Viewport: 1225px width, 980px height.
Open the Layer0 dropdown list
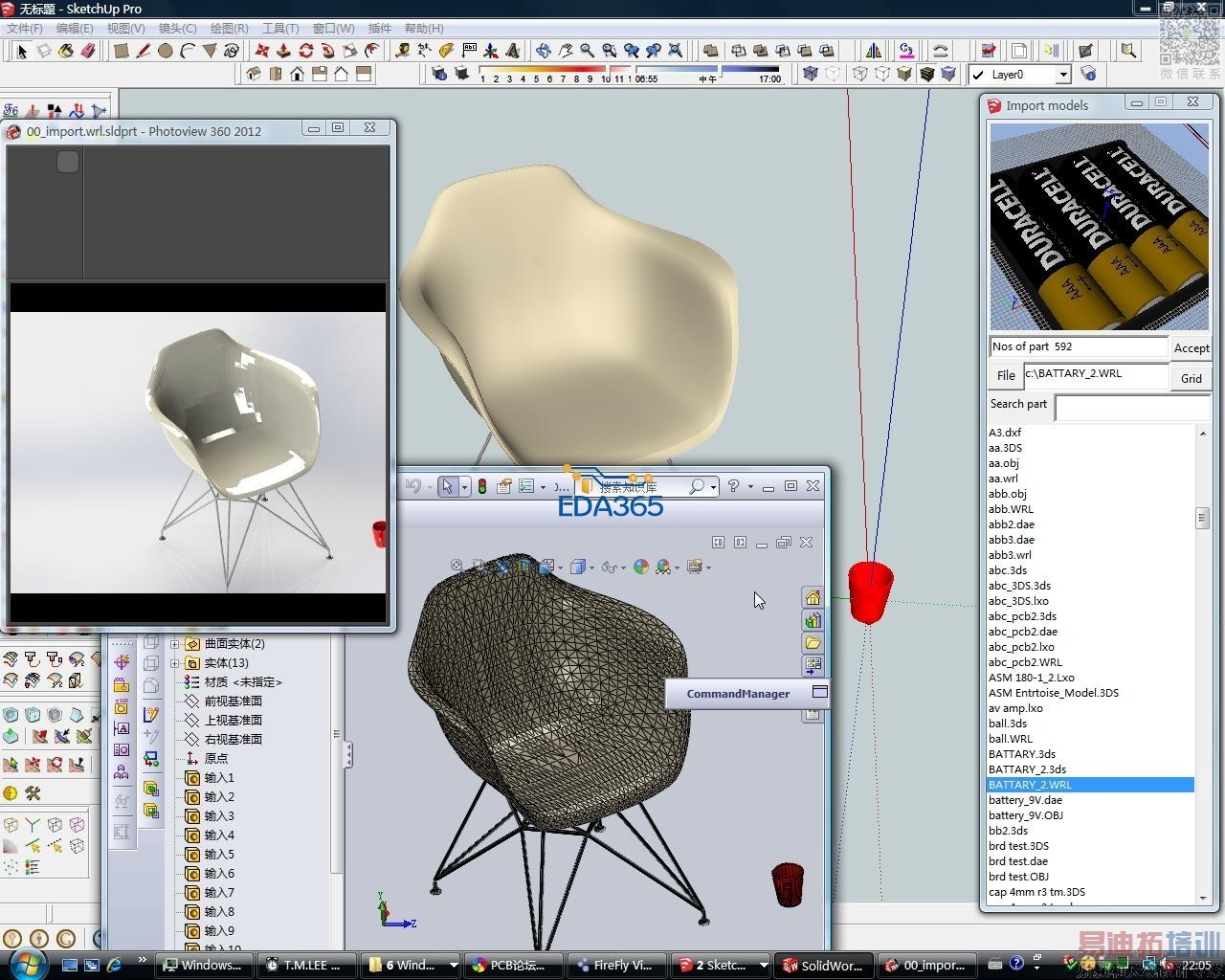(x=1062, y=75)
